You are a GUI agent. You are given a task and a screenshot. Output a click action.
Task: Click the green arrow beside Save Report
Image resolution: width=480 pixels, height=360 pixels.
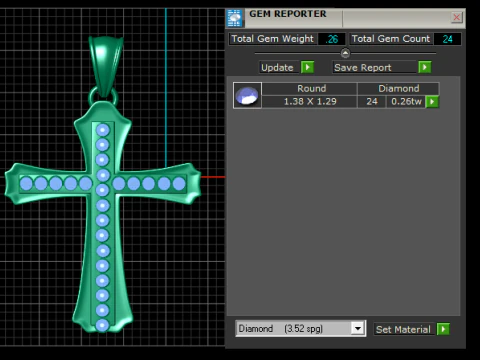tap(425, 67)
